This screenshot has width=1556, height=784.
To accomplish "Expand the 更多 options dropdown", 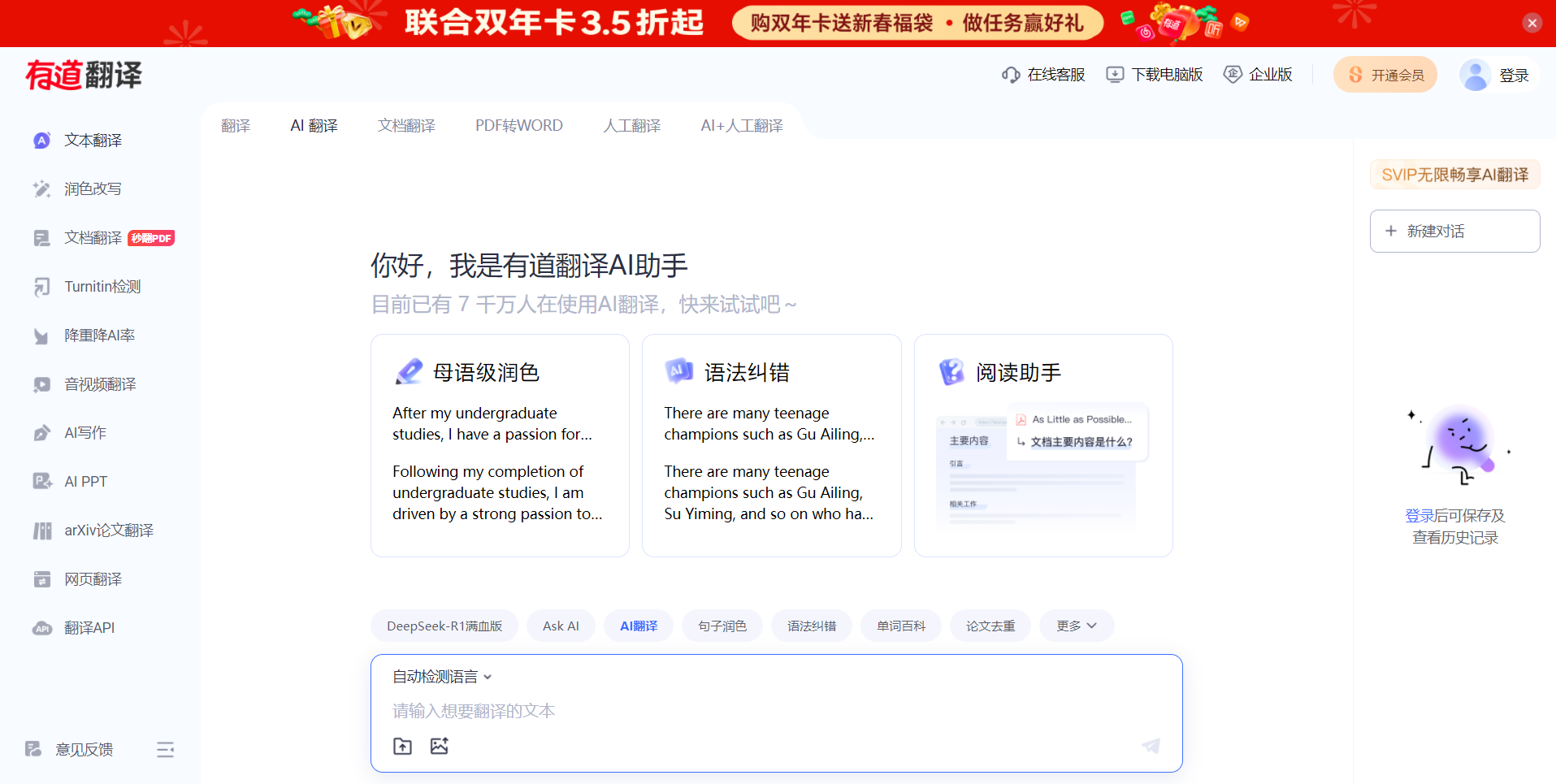I will point(1076,626).
